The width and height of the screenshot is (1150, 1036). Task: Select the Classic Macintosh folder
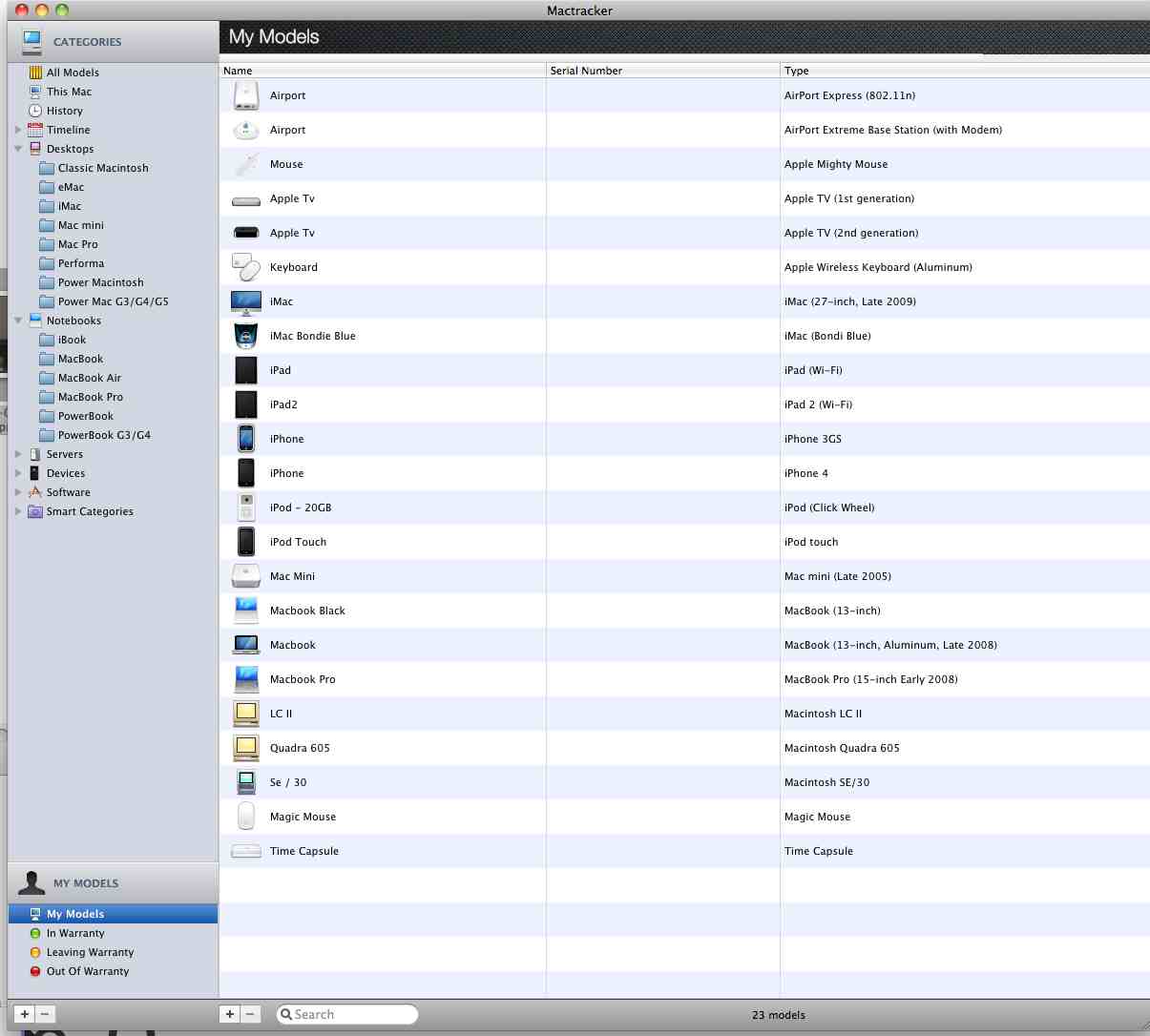[103, 168]
